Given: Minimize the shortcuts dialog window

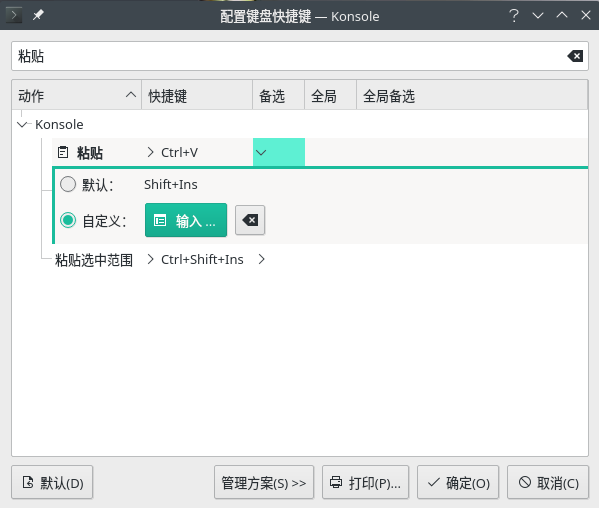Looking at the screenshot, I should coord(538,15).
